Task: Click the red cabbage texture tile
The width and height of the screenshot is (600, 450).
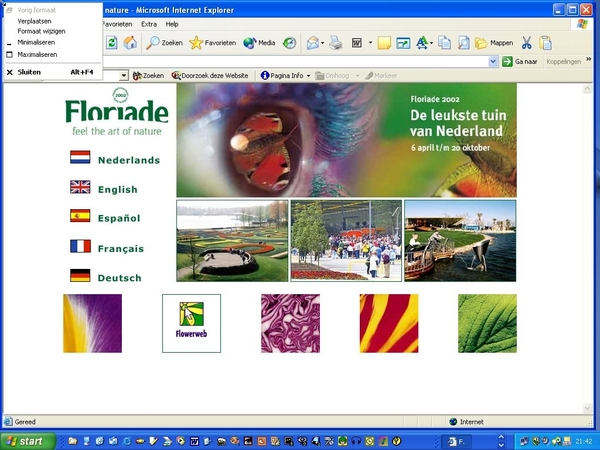Action: 290,323
